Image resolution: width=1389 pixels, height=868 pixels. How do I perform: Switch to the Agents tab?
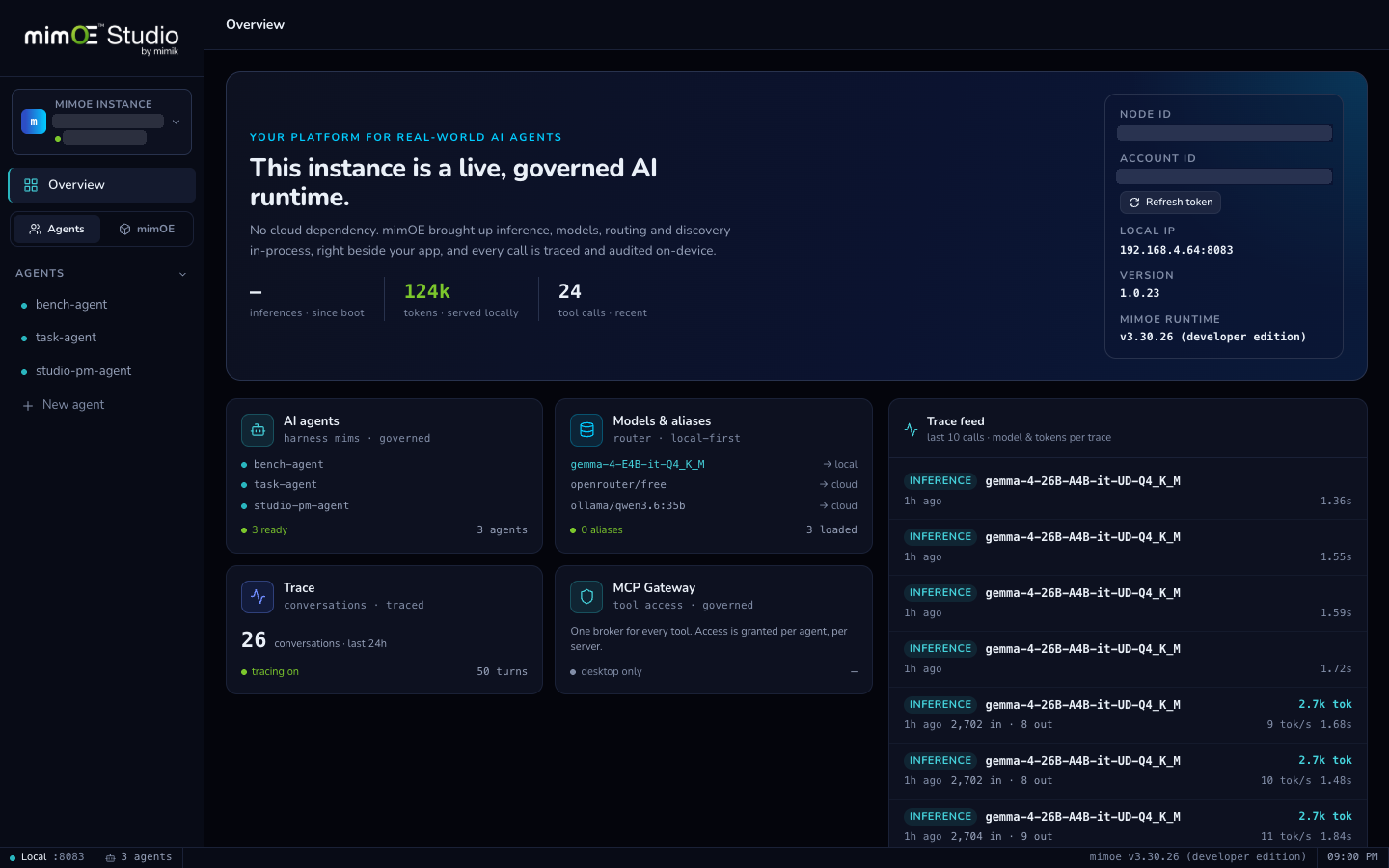tap(57, 229)
